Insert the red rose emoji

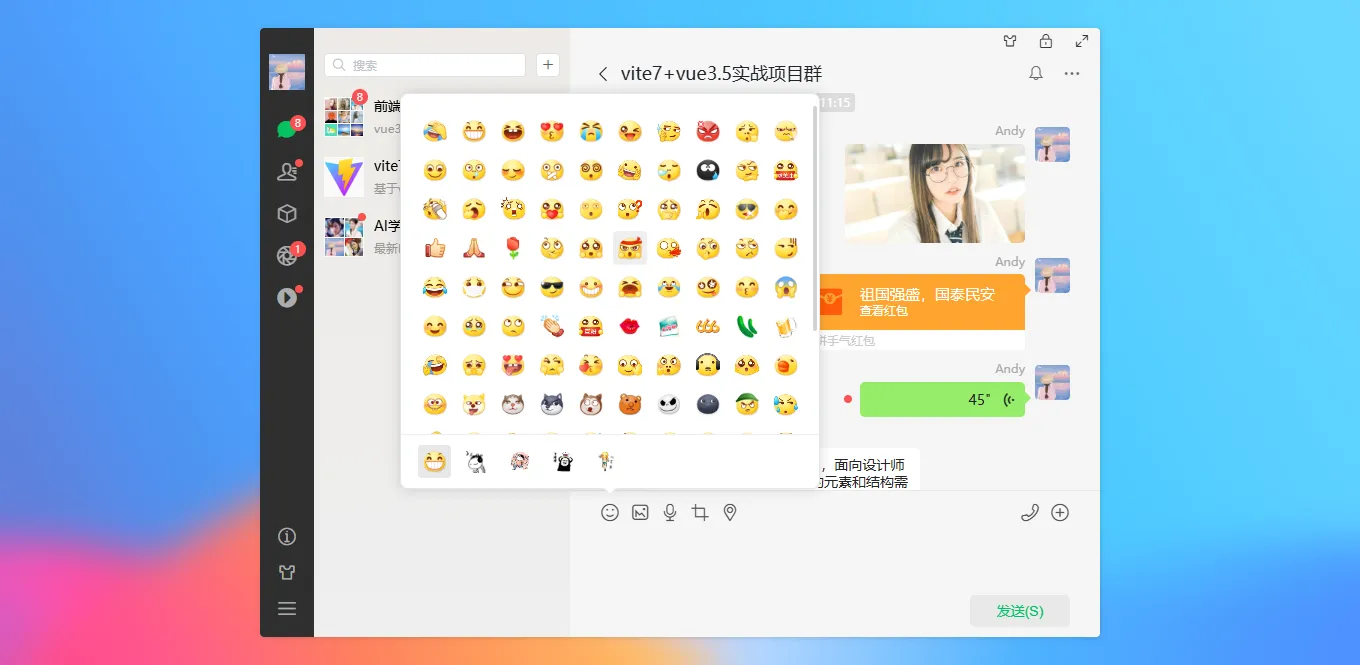(x=512, y=248)
